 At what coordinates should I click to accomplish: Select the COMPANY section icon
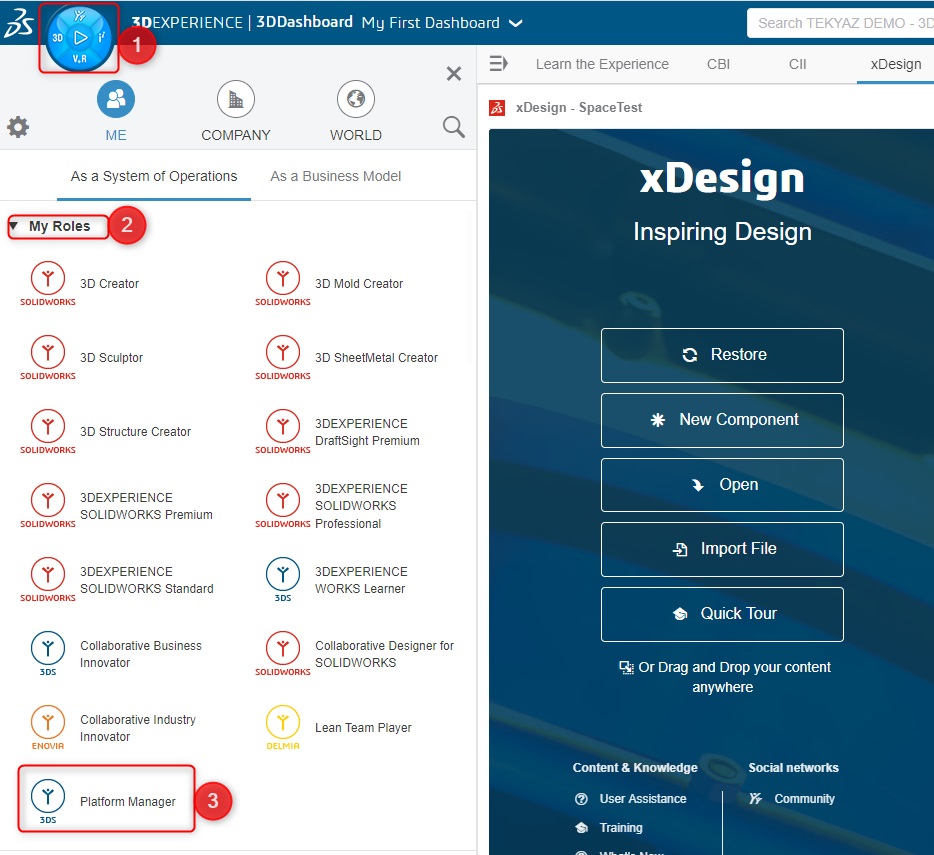tap(235, 99)
